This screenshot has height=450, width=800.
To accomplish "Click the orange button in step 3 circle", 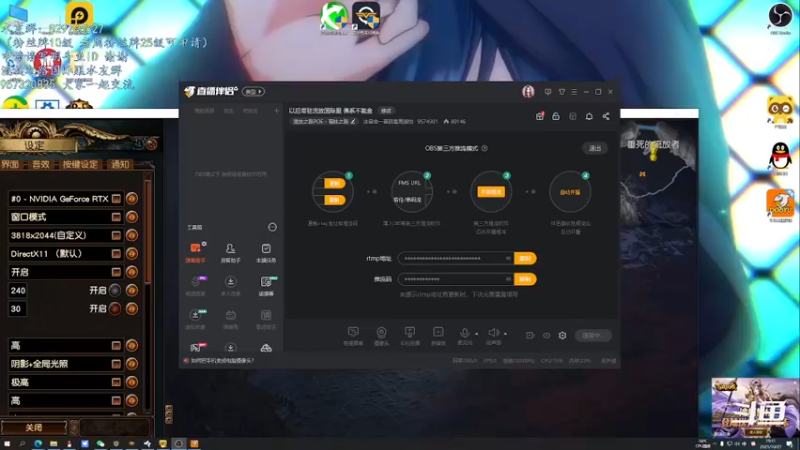I will pos(491,192).
